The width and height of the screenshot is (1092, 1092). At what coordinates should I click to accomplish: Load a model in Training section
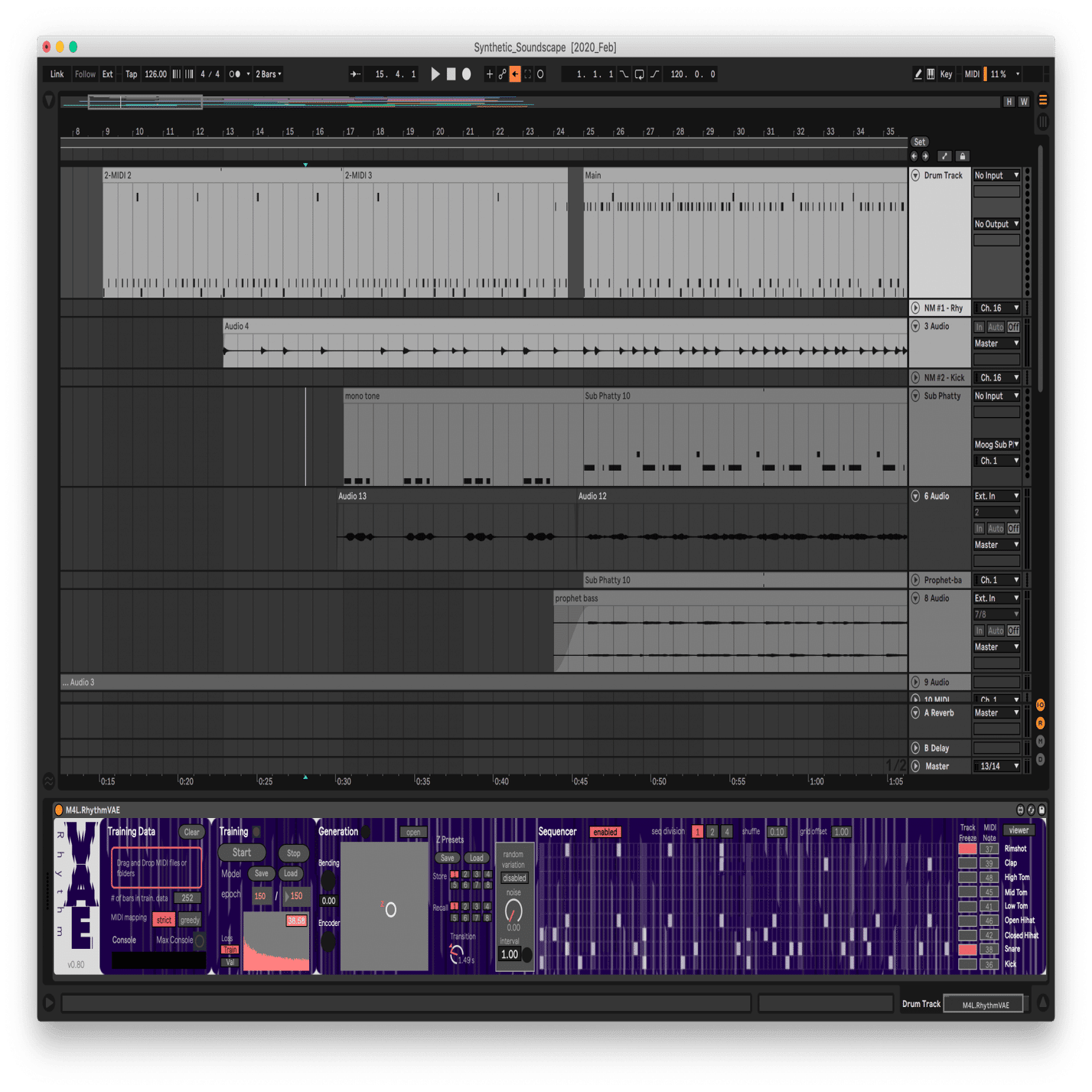291,874
